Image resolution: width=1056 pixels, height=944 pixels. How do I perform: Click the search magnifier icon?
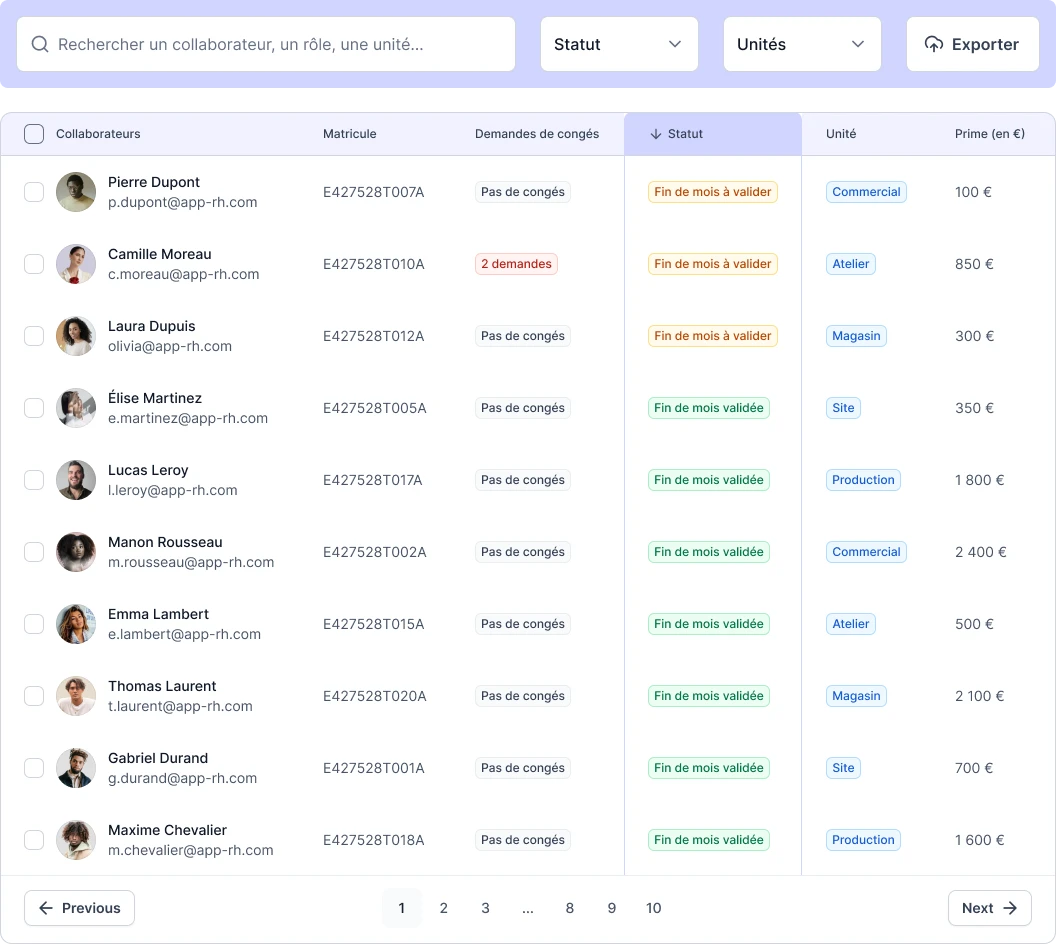pos(40,44)
